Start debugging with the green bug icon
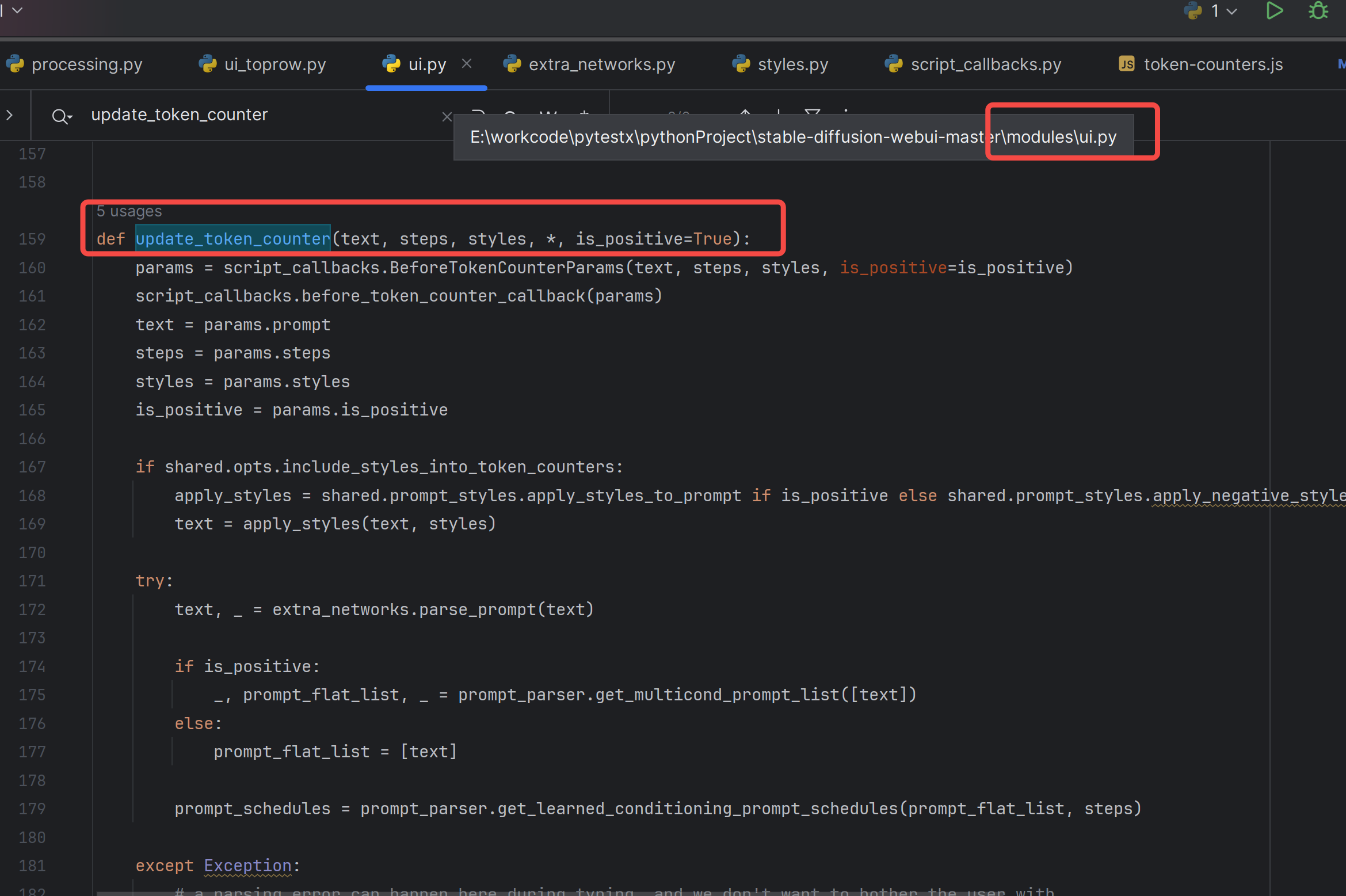The height and width of the screenshot is (896, 1346). pyautogui.click(x=1318, y=10)
